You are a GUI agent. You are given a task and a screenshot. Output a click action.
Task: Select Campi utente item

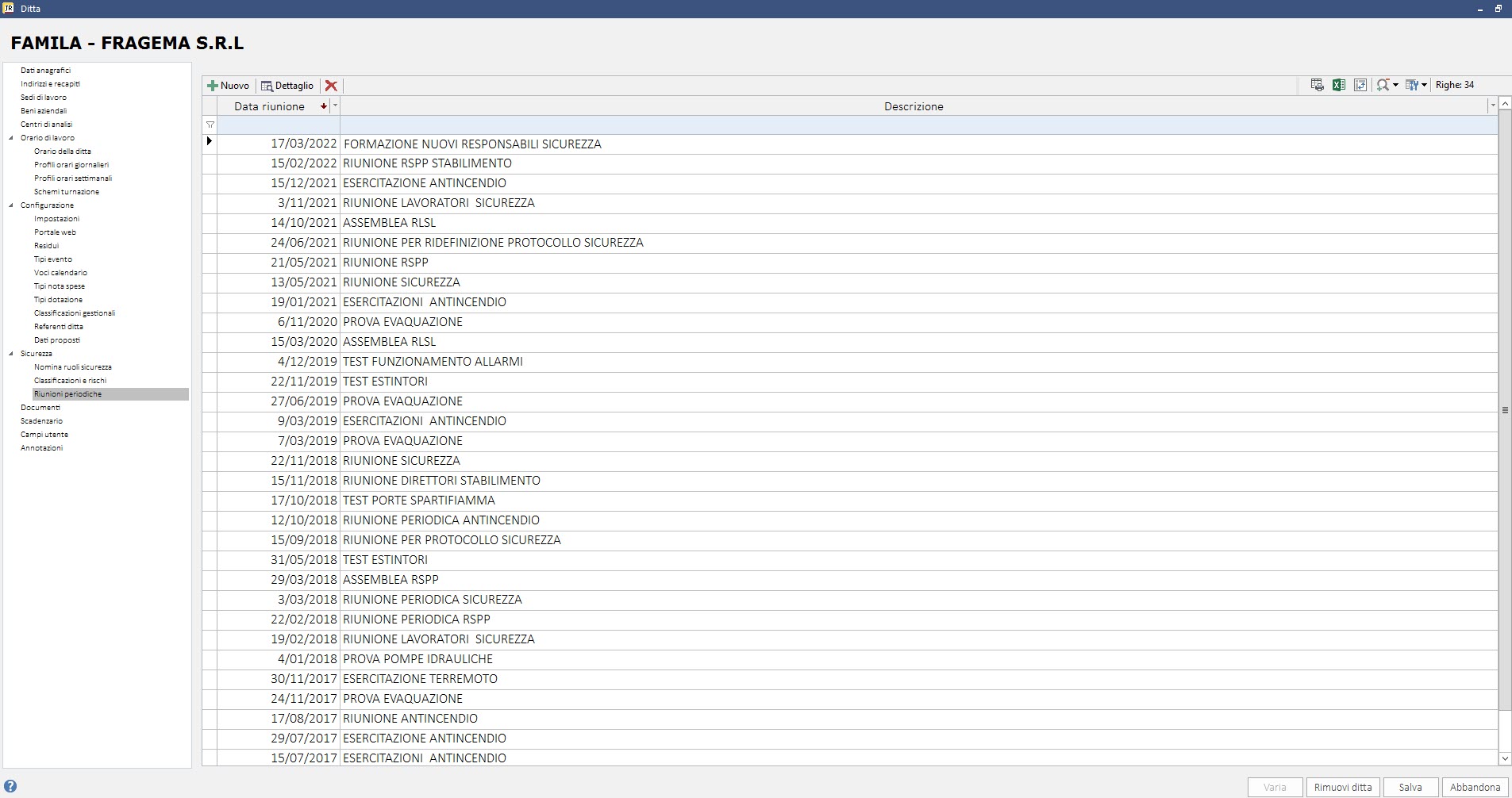(x=44, y=435)
